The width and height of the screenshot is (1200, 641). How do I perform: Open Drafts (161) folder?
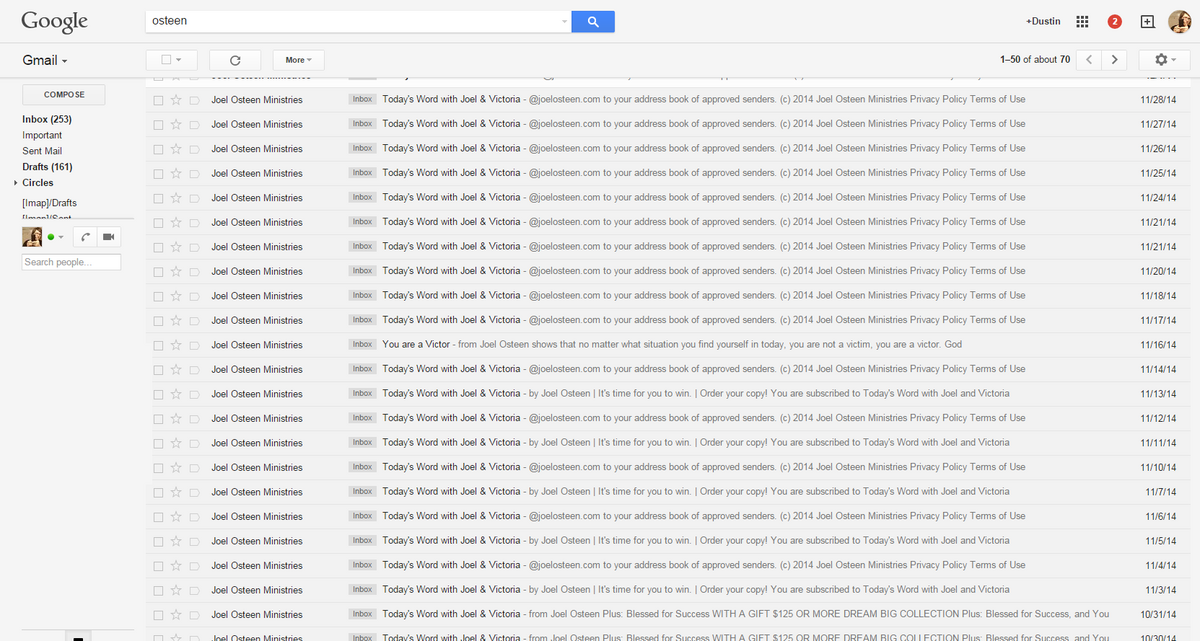coord(47,167)
